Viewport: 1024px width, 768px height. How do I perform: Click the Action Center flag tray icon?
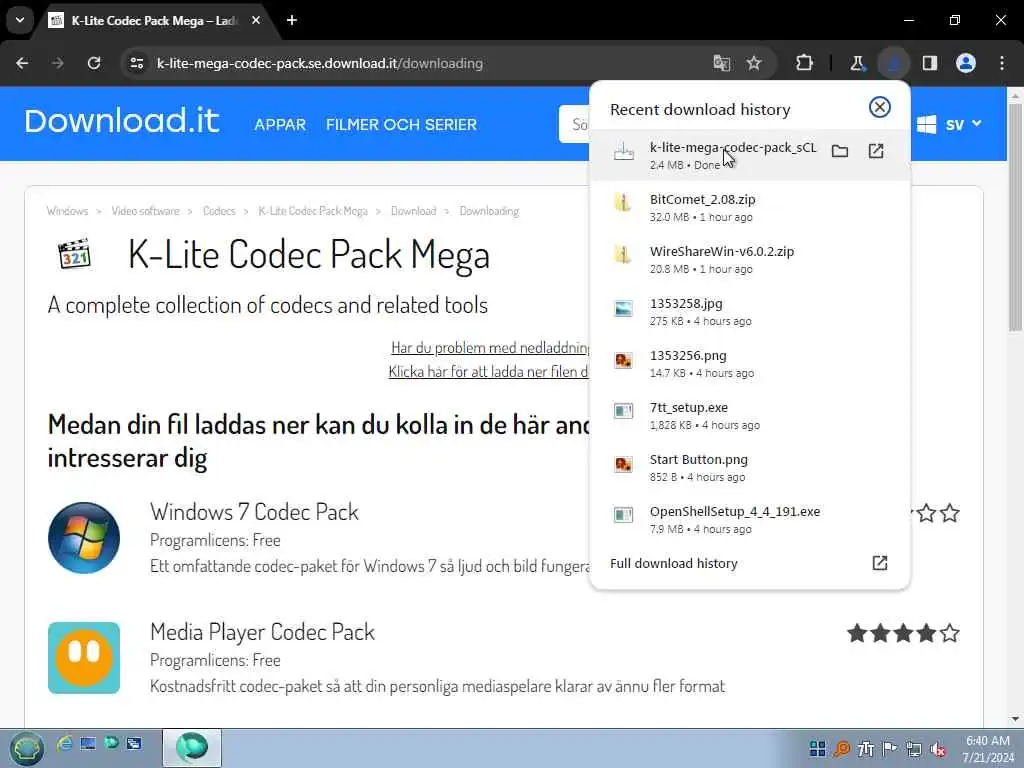(x=889, y=749)
